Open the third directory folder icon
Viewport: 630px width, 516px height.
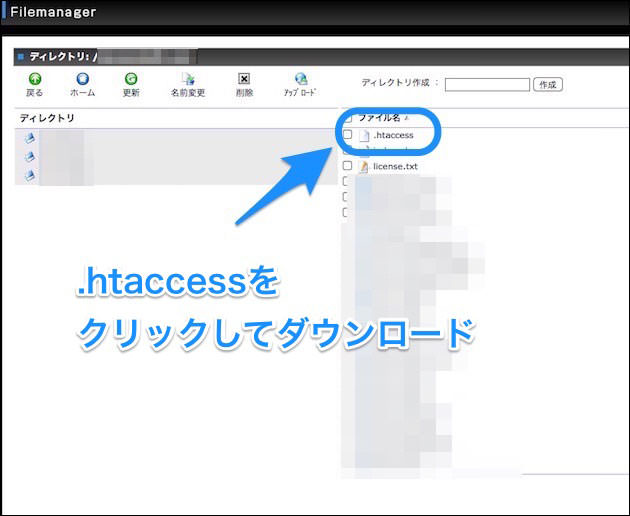[30, 175]
